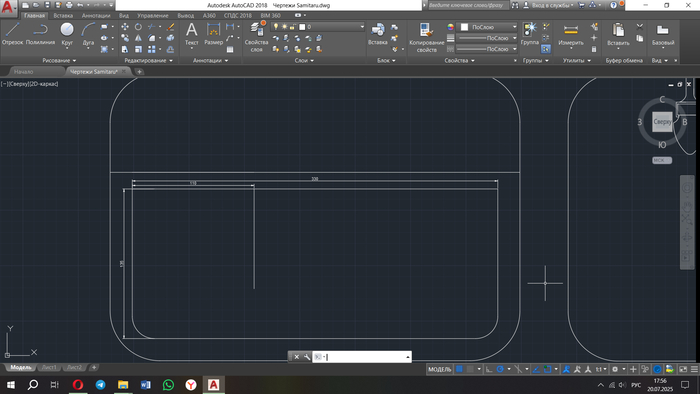Toggle object snap tracking in status bar

click(x=536, y=369)
